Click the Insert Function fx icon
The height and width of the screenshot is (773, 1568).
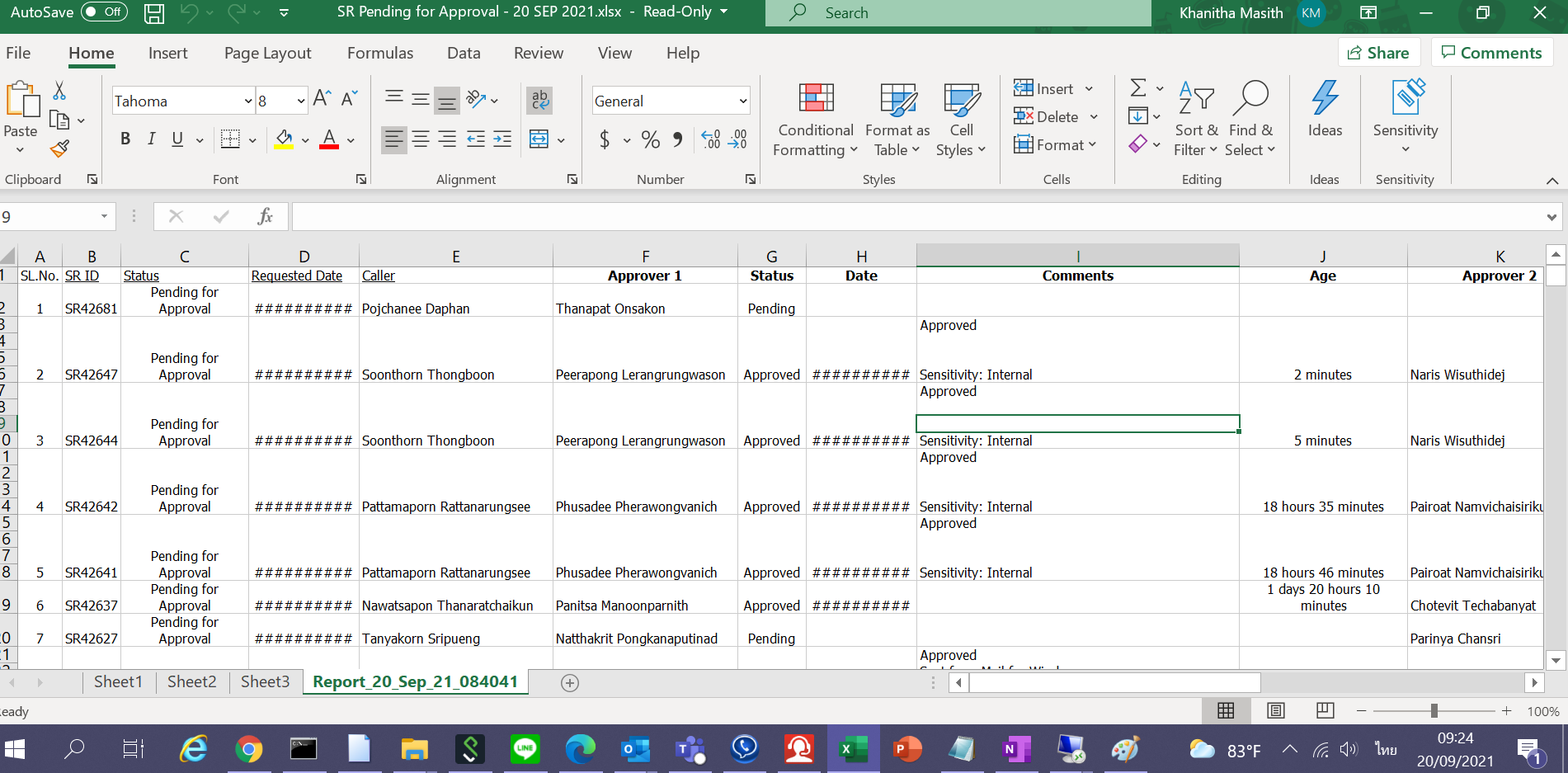click(x=265, y=216)
